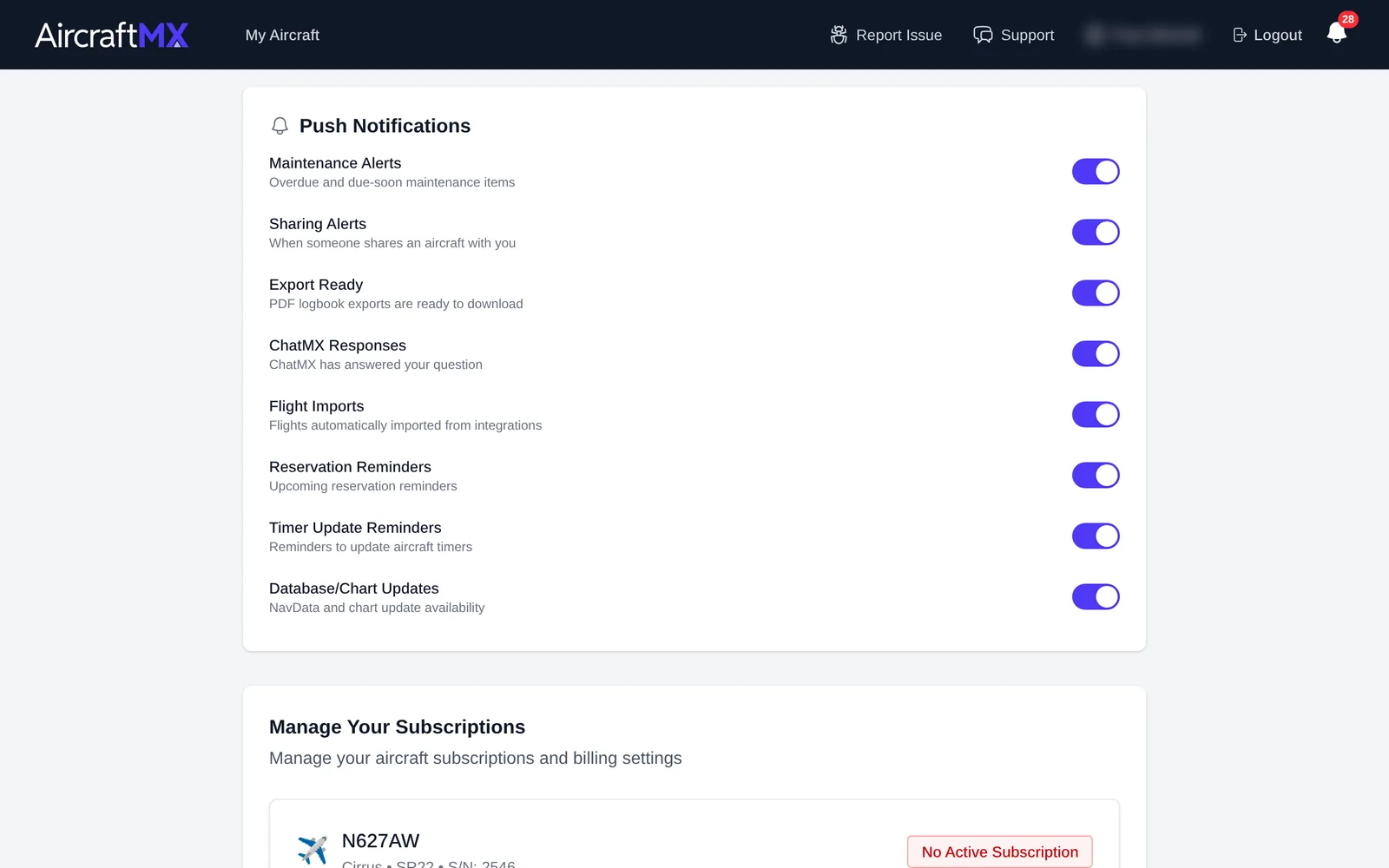Disable the Maintenance Alerts toggle

pos(1096,172)
